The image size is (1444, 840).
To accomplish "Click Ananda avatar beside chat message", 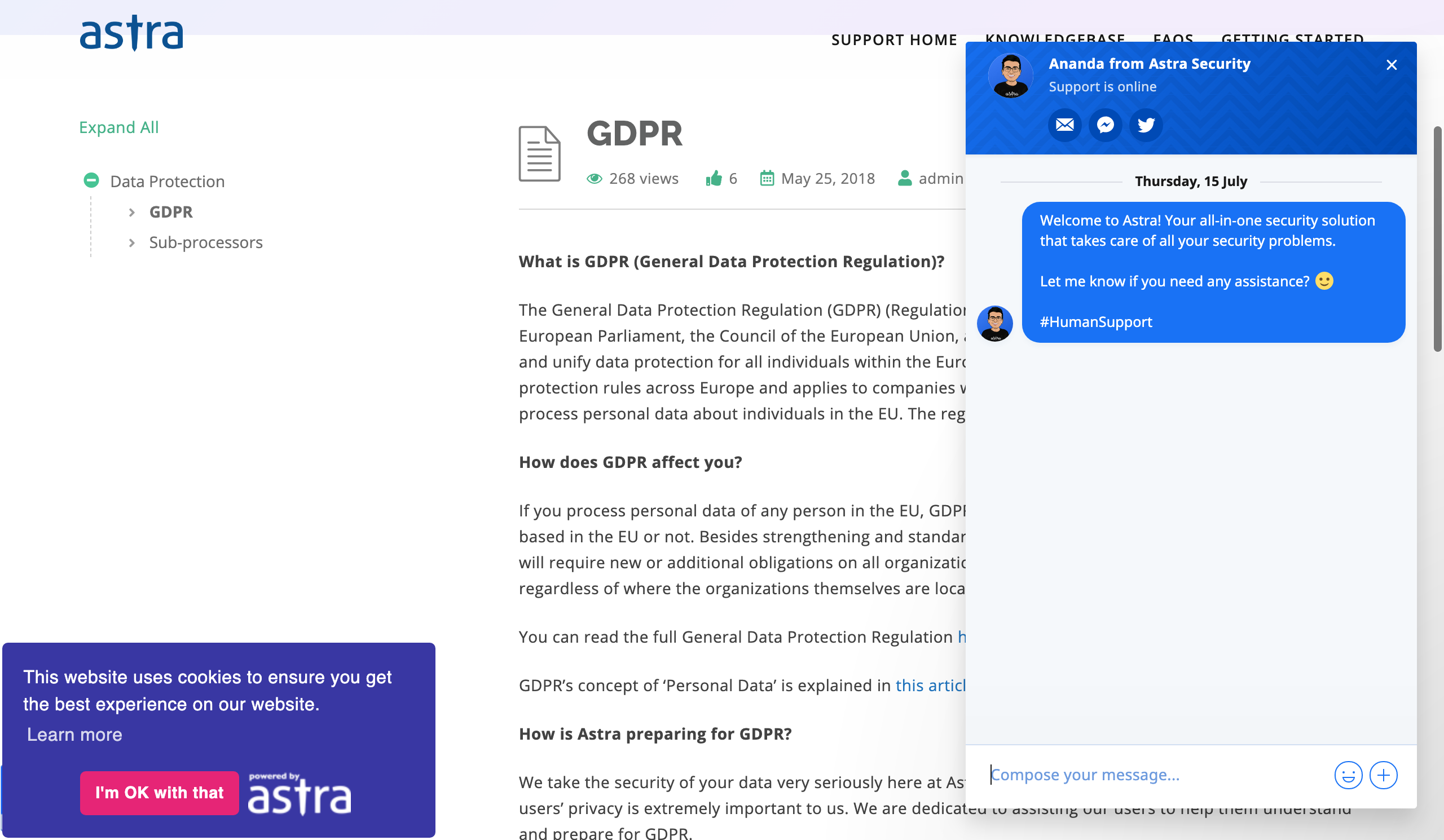I will pos(995,324).
